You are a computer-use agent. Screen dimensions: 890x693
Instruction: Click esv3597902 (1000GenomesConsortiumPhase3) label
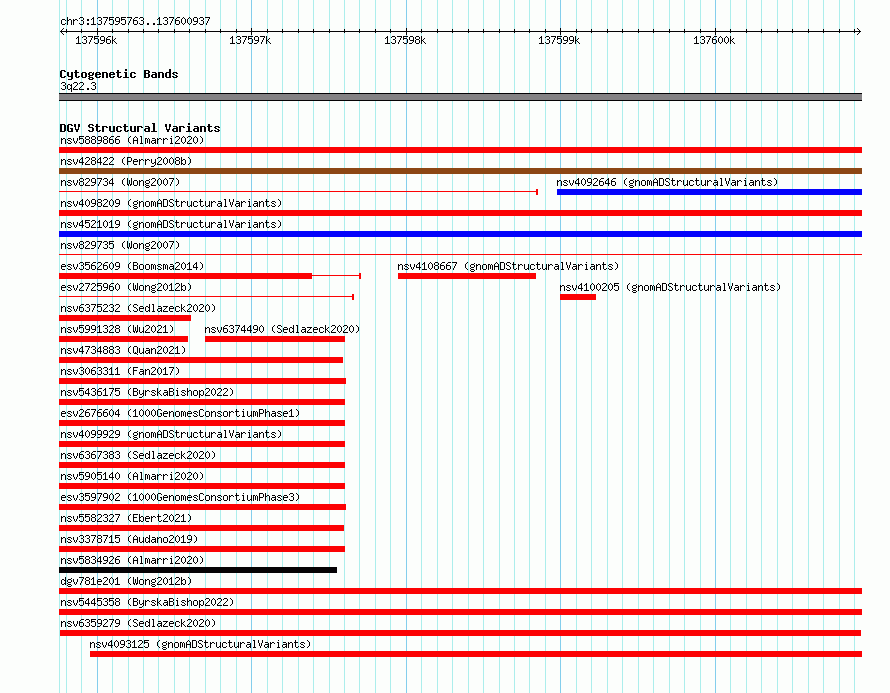pos(180,497)
